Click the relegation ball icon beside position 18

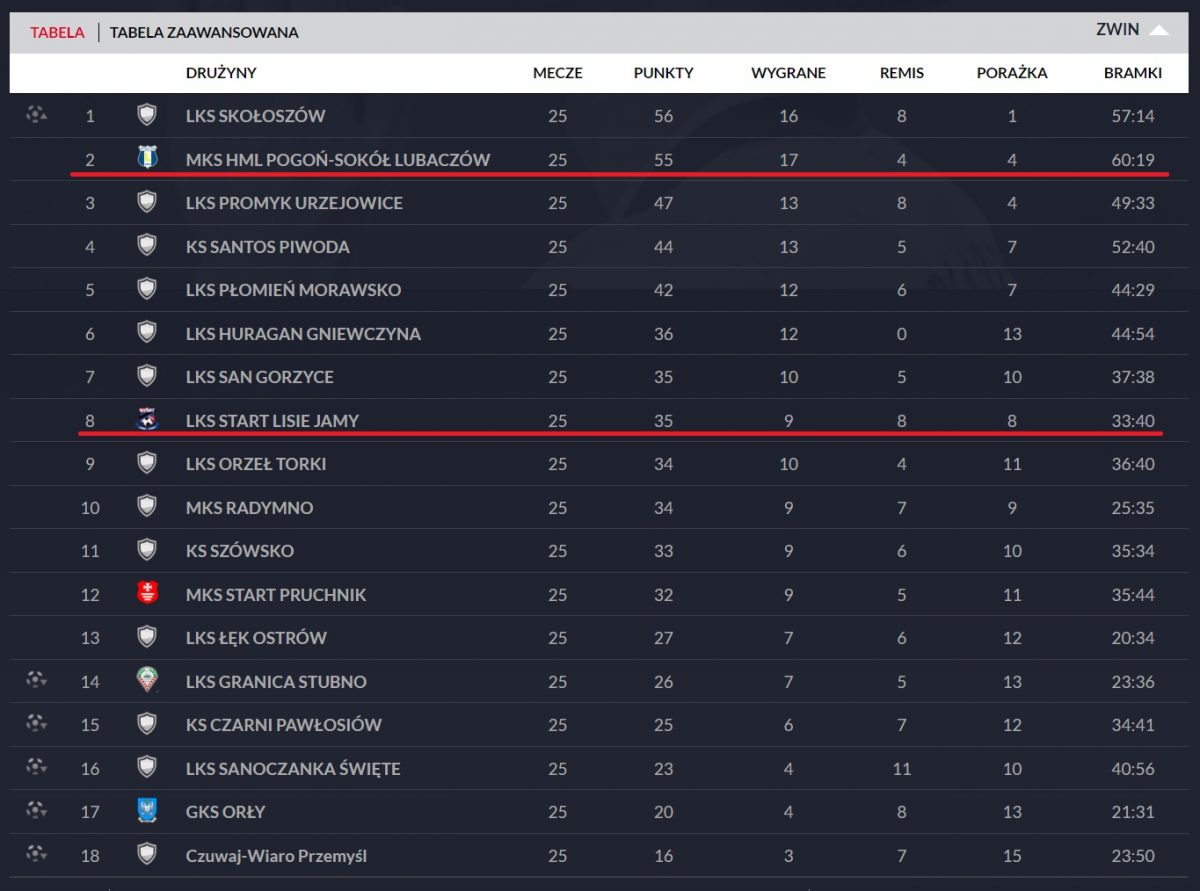pyautogui.click(x=36, y=854)
